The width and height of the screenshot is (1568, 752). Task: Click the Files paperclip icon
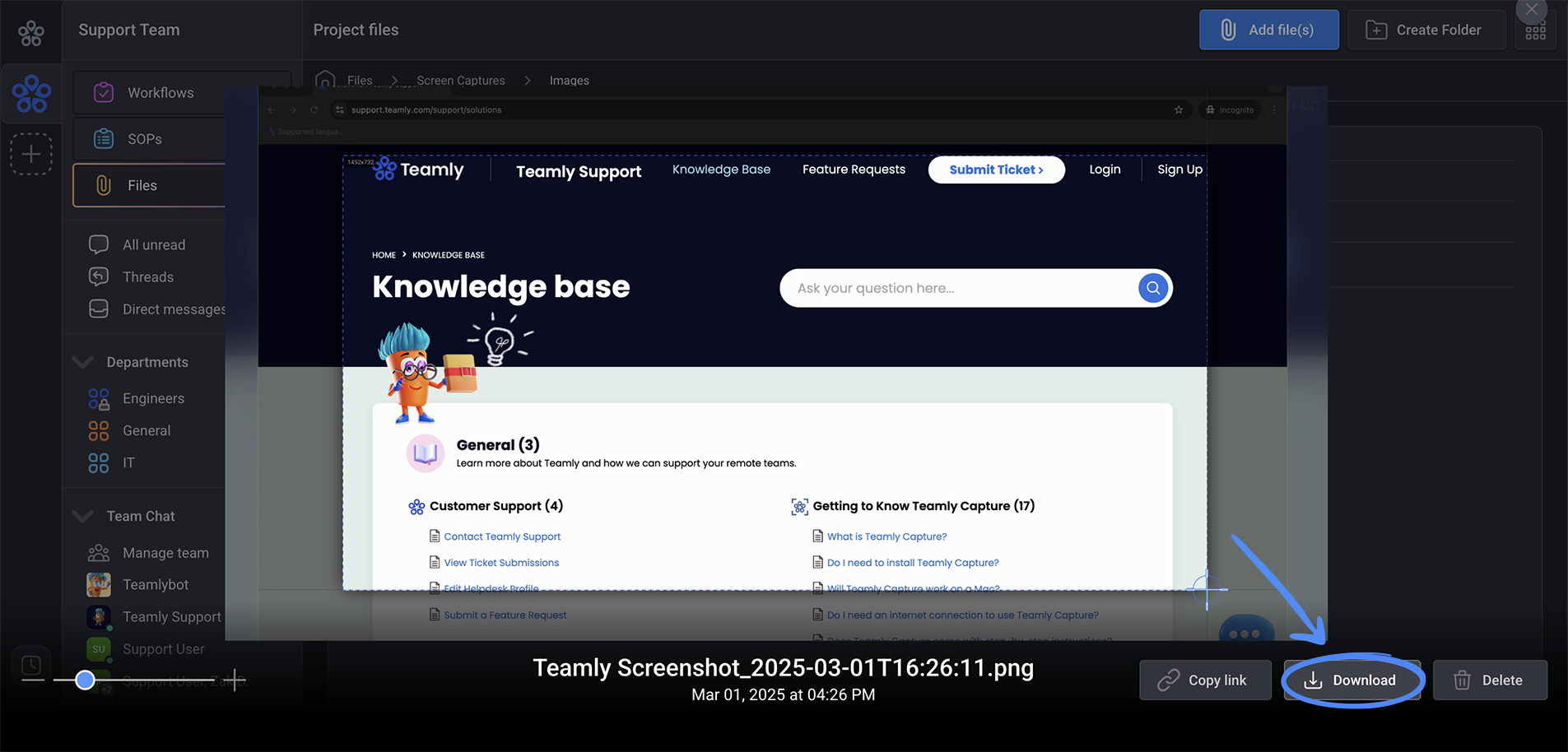[104, 185]
